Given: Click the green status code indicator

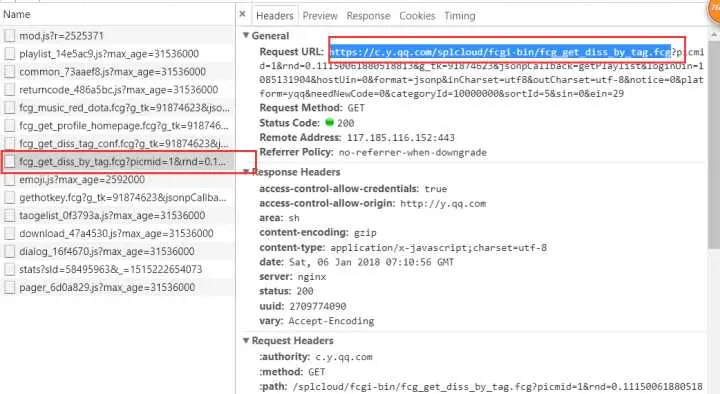Looking at the screenshot, I should coord(329,122).
